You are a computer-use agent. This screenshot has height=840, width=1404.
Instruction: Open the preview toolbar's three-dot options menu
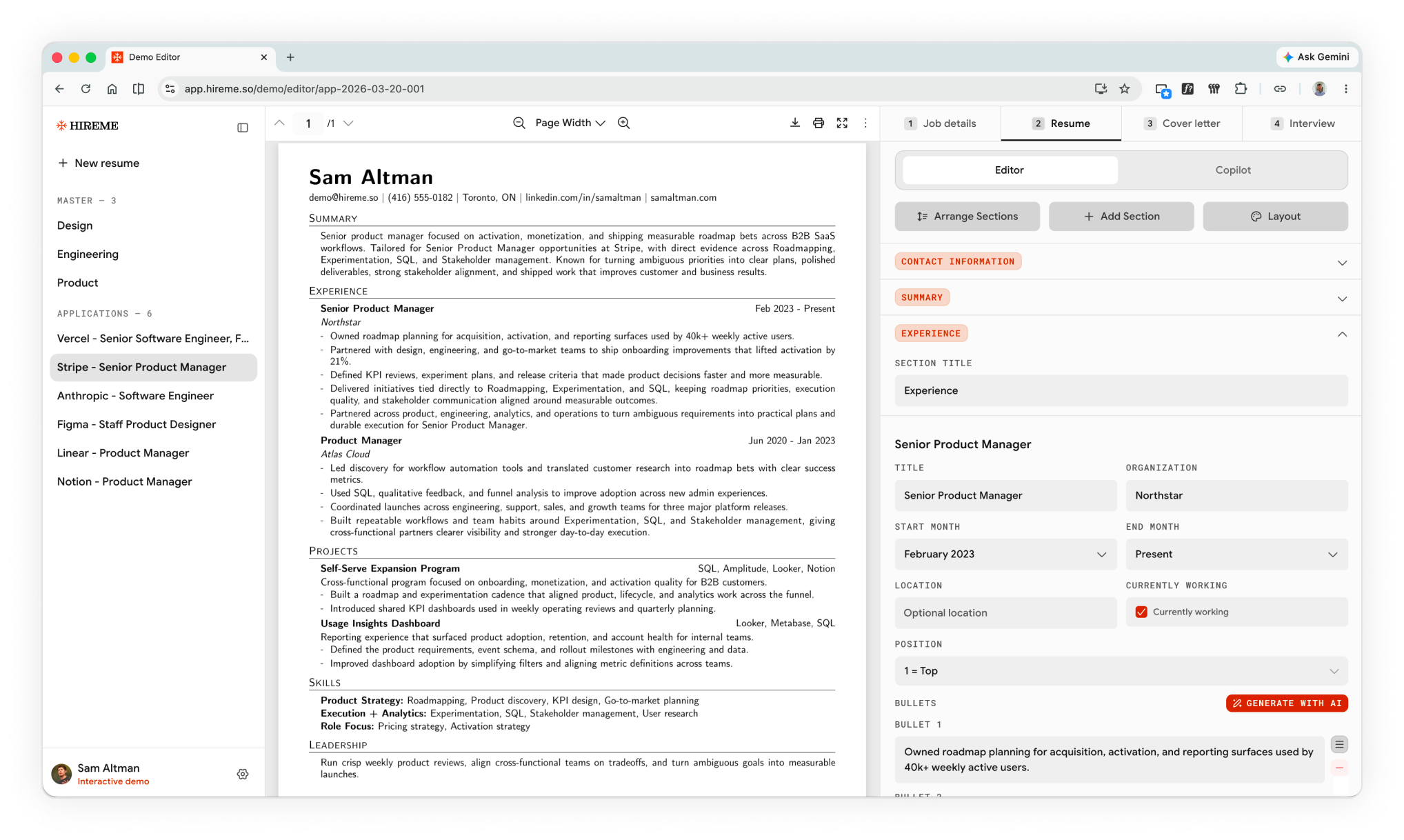(x=865, y=123)
